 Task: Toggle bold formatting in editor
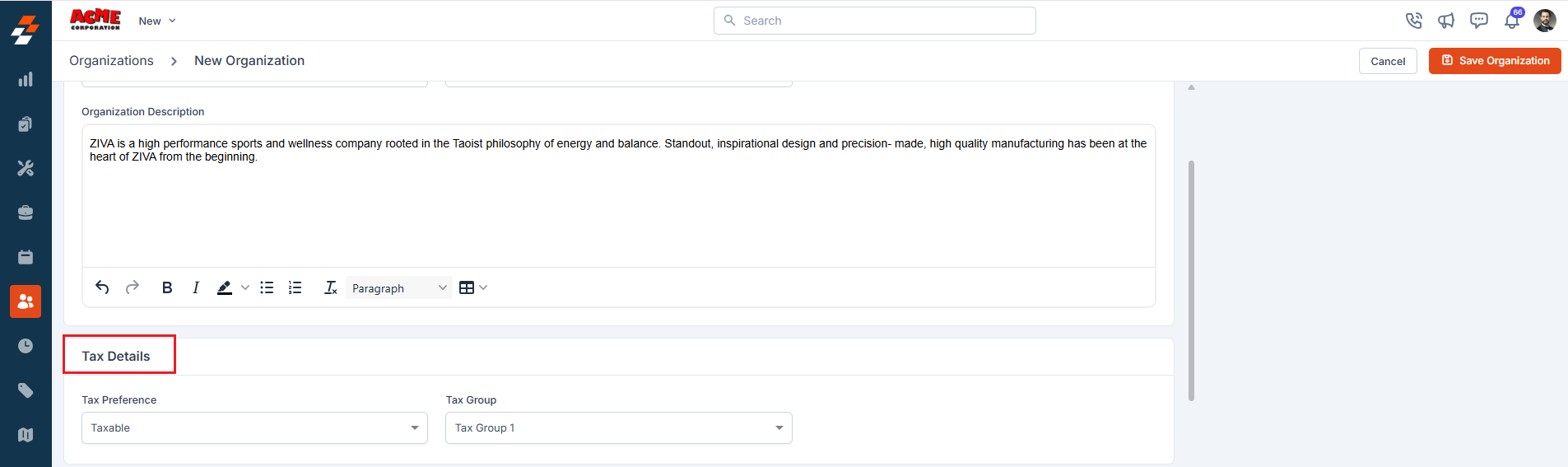pyautogui.click(x=167, y=287)
